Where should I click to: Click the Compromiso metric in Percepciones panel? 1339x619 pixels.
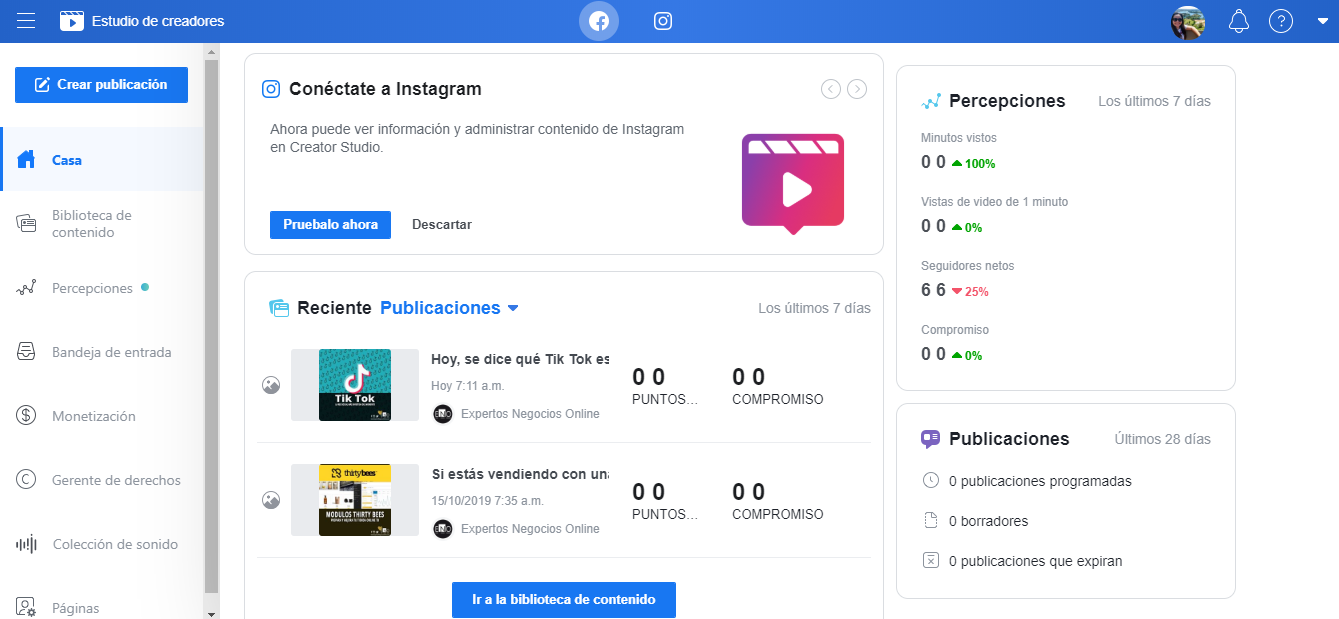point(955,343)
